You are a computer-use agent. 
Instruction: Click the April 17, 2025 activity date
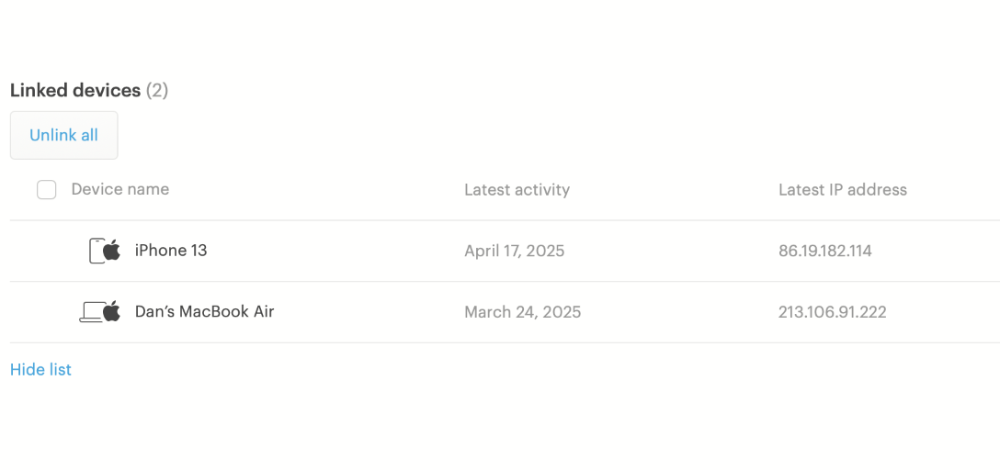(x=515, y=251)
